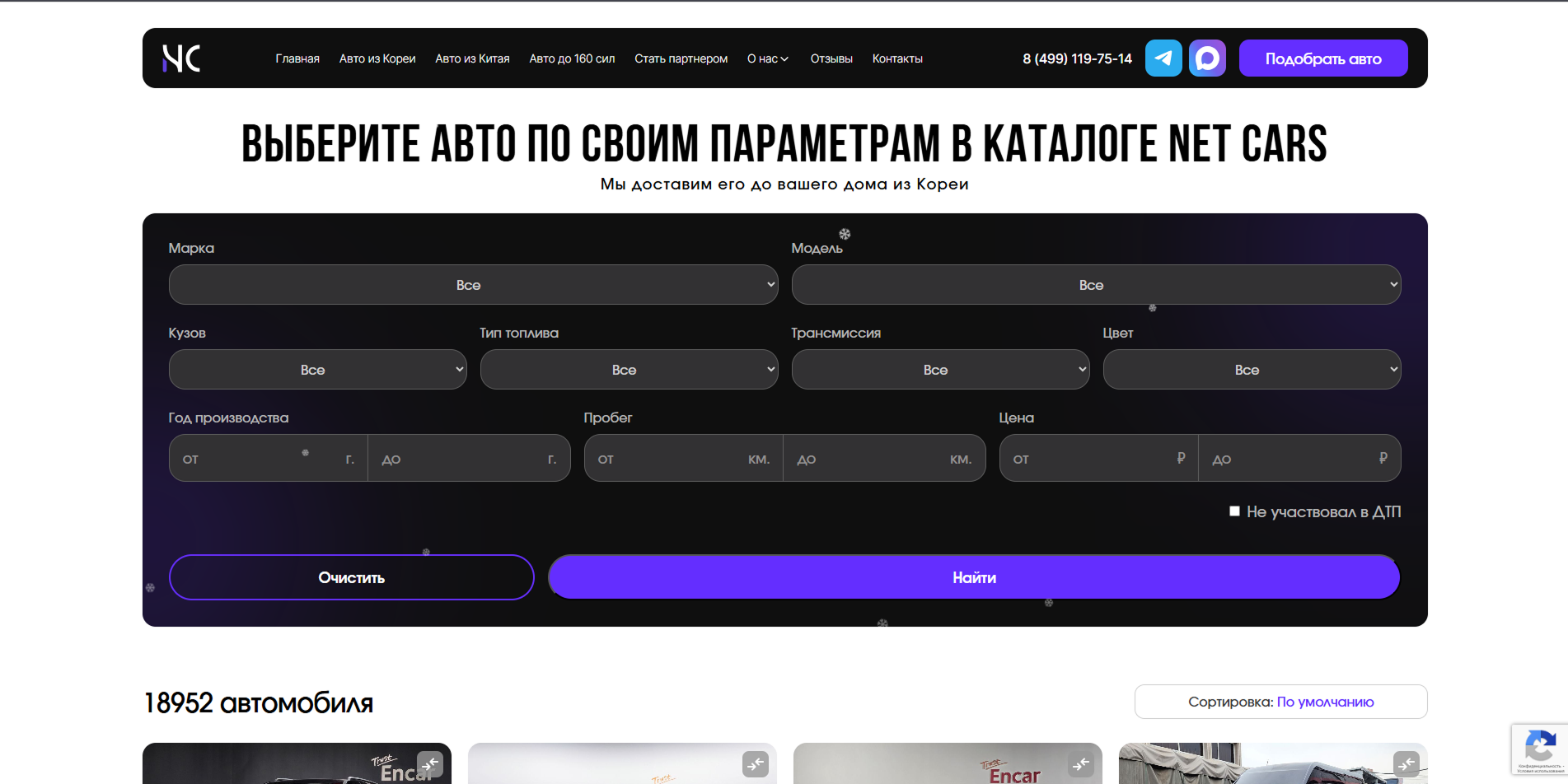Click the compare arrows icon on the third car card

1080,764
